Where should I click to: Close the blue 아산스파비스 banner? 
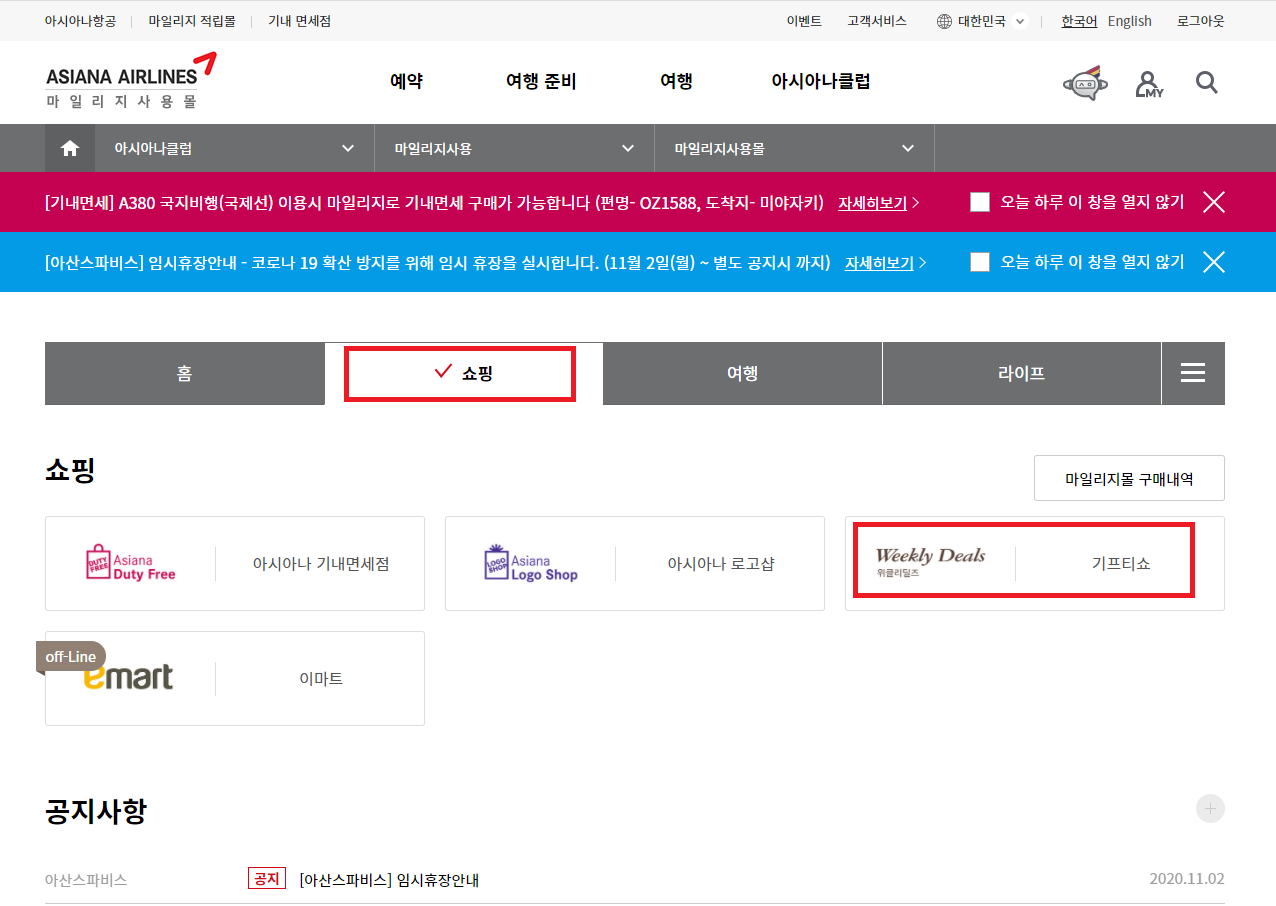[x=1214, y=262]
